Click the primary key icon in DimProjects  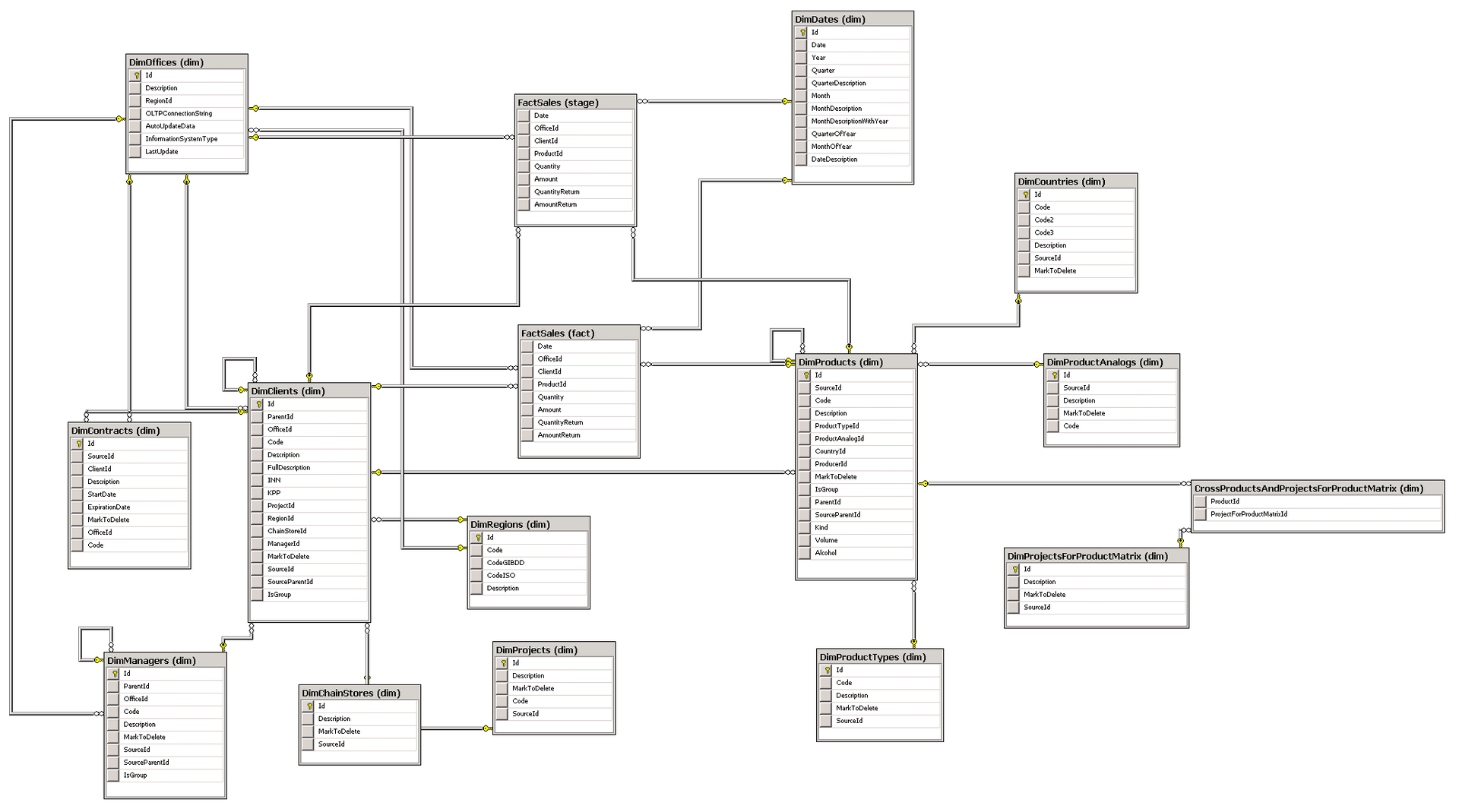click(x=503, y=663)
